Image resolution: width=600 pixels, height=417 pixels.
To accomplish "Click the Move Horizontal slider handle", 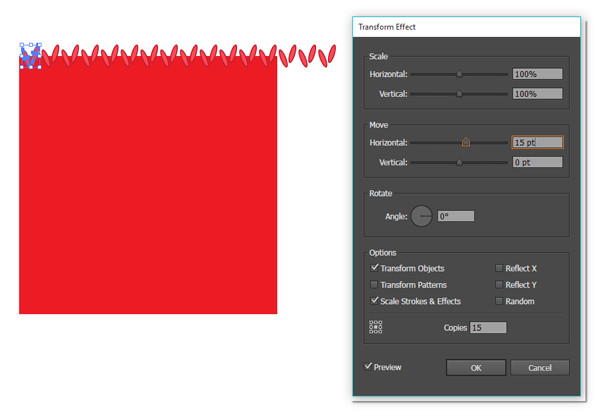I will (x=466, y=142).
